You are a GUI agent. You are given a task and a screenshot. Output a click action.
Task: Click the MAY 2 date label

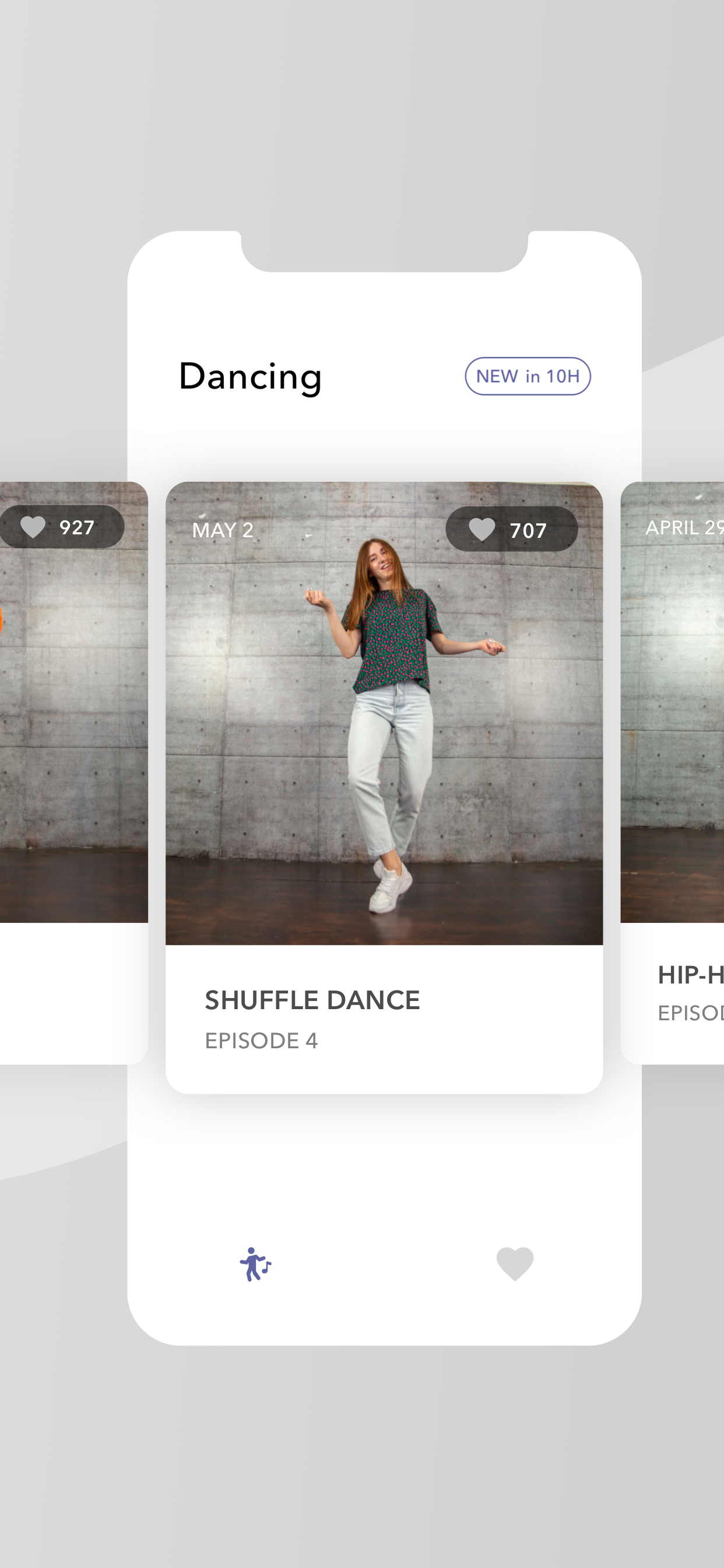(x=223, y=530)
